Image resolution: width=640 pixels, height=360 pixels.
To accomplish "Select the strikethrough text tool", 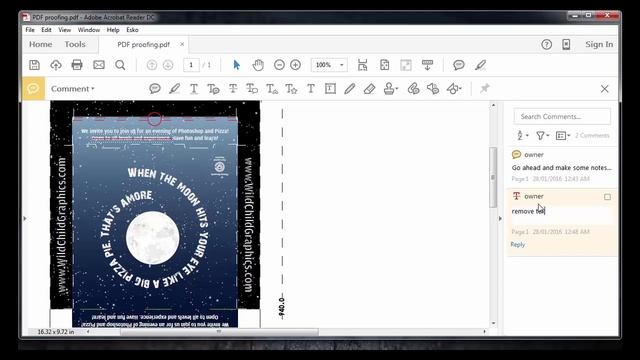I will click(233, 89).
